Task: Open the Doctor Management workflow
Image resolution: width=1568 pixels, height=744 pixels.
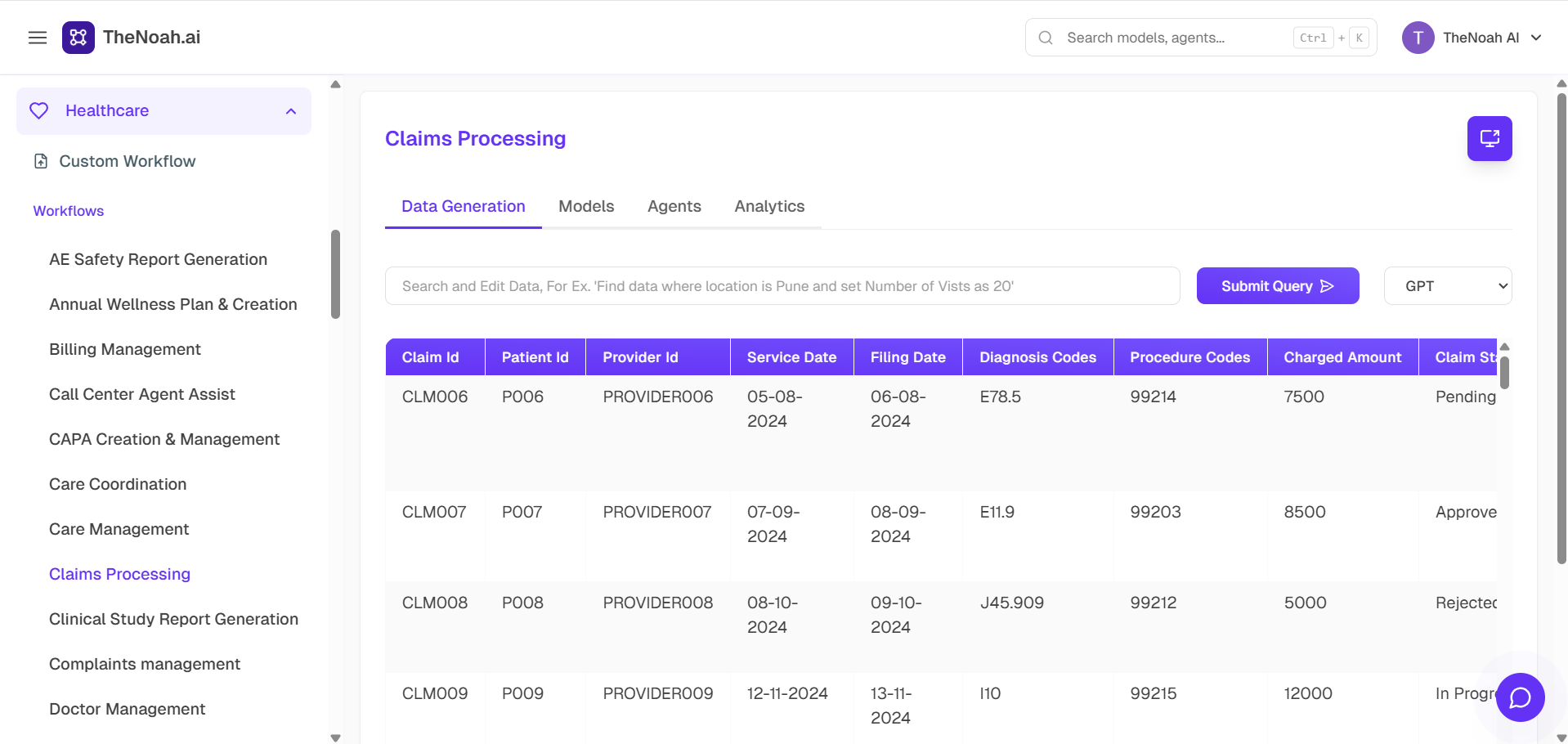Action: [x=127, y=709]
